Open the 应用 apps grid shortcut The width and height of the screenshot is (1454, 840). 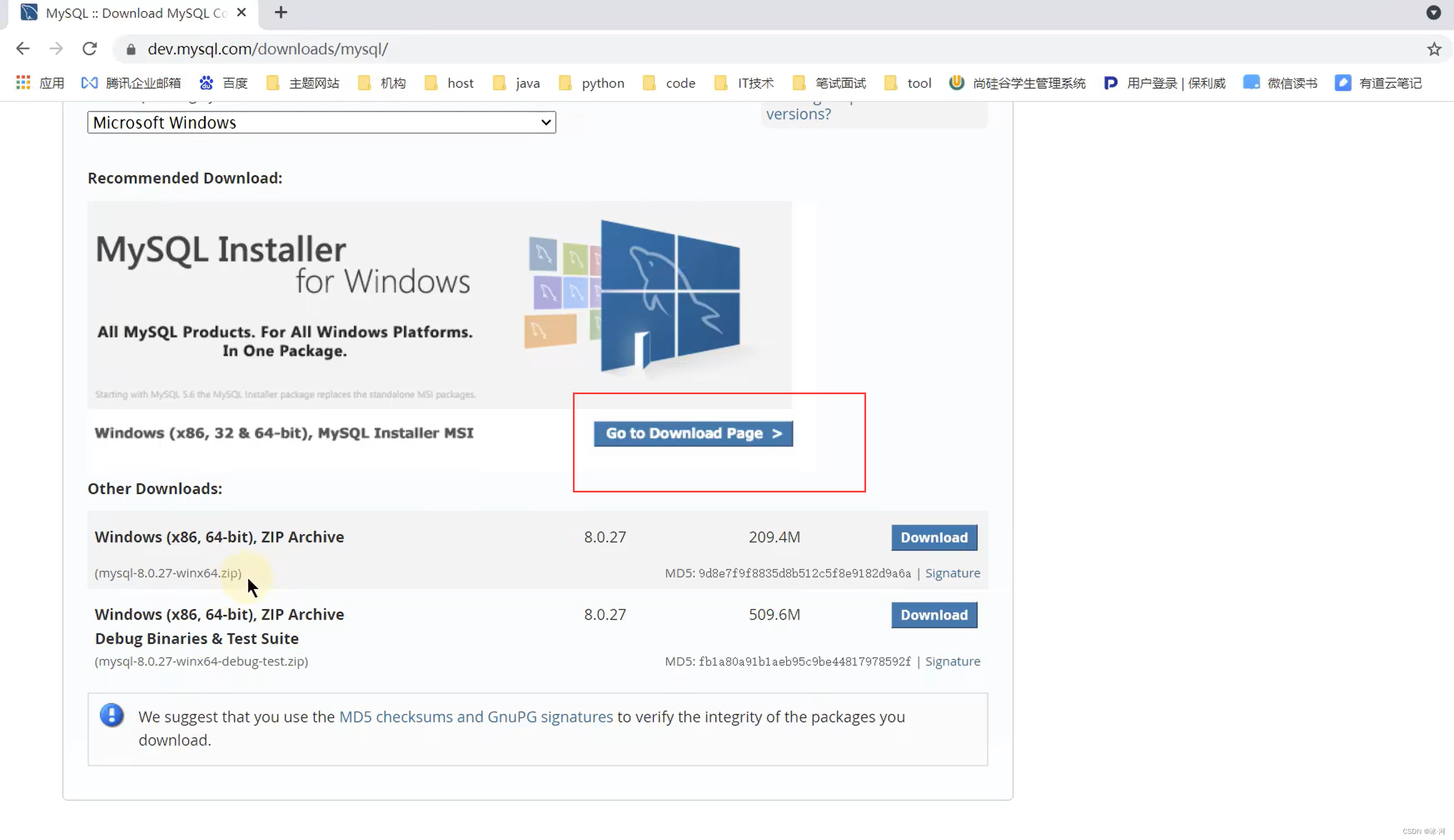tap(40, 83)
